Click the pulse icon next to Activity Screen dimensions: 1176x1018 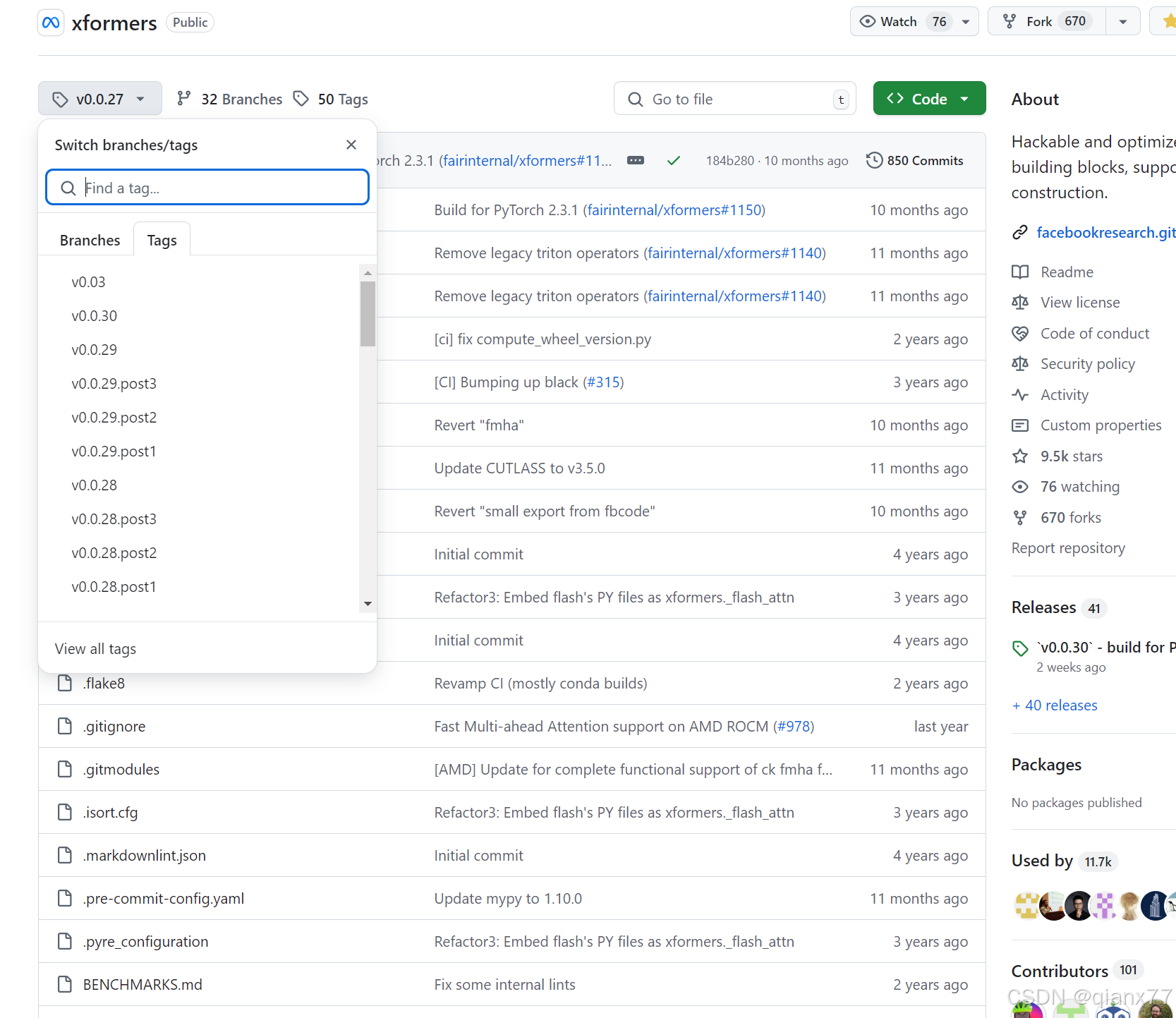click(1020, 394)
